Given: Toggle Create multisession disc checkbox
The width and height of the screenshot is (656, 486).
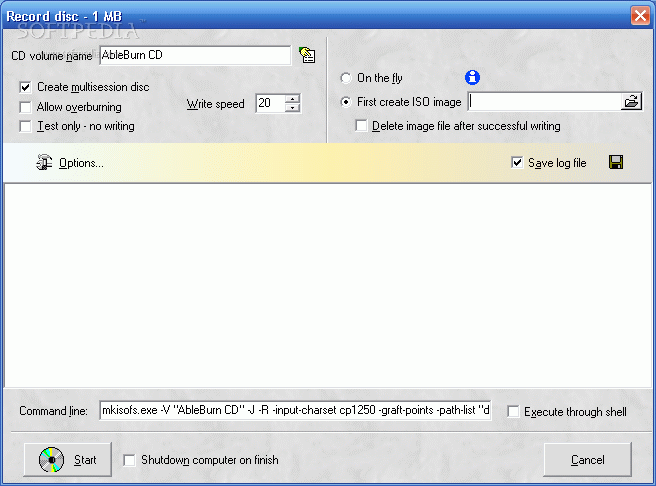Looking at the screenshot, I should (x=26, y=87).
